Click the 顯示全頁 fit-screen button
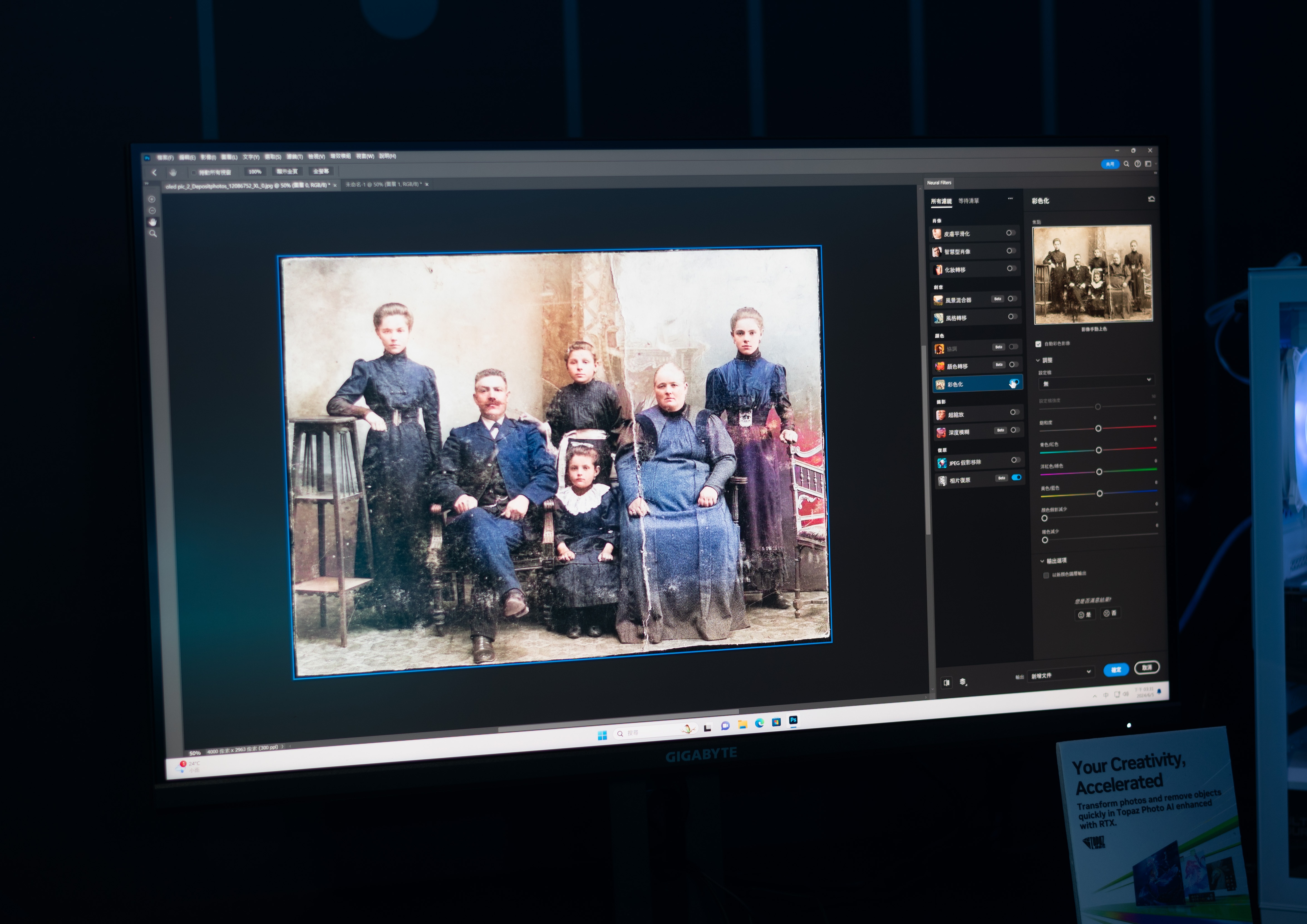Viewport: 1307px width, 924px height. 287,171
